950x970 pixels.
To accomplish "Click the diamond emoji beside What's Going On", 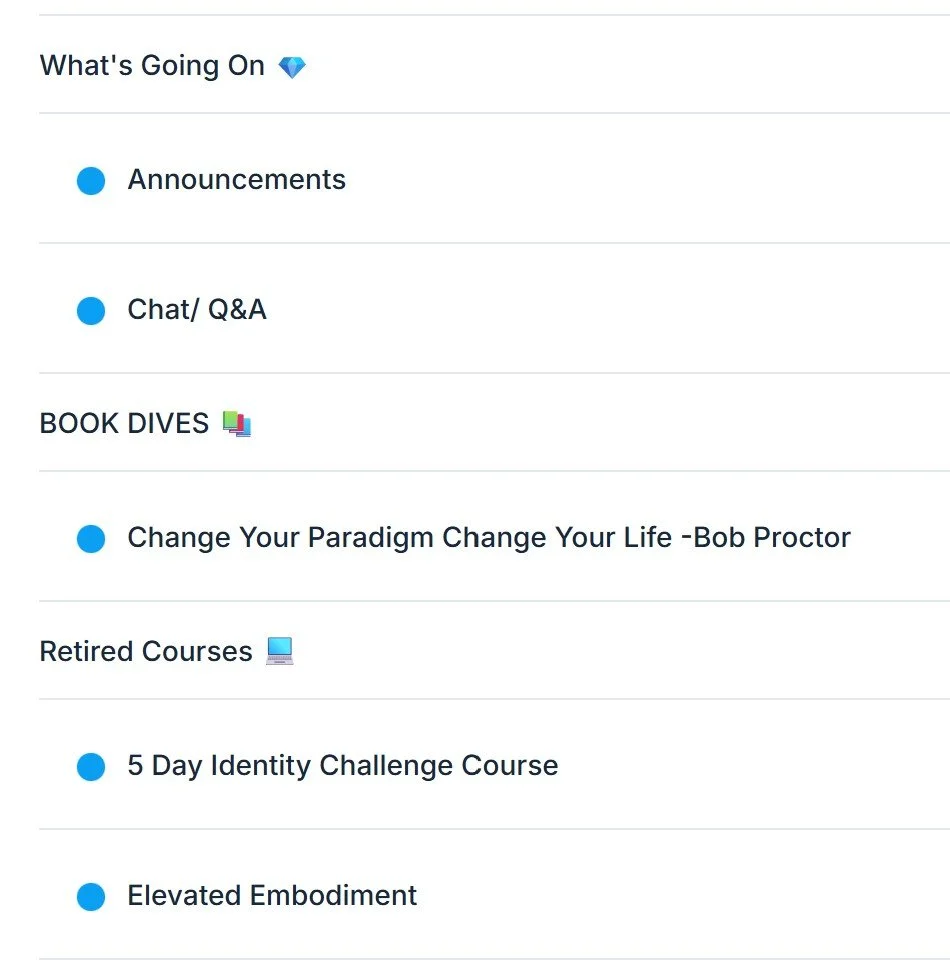I will pyautogui.click(x=292, y=67).
